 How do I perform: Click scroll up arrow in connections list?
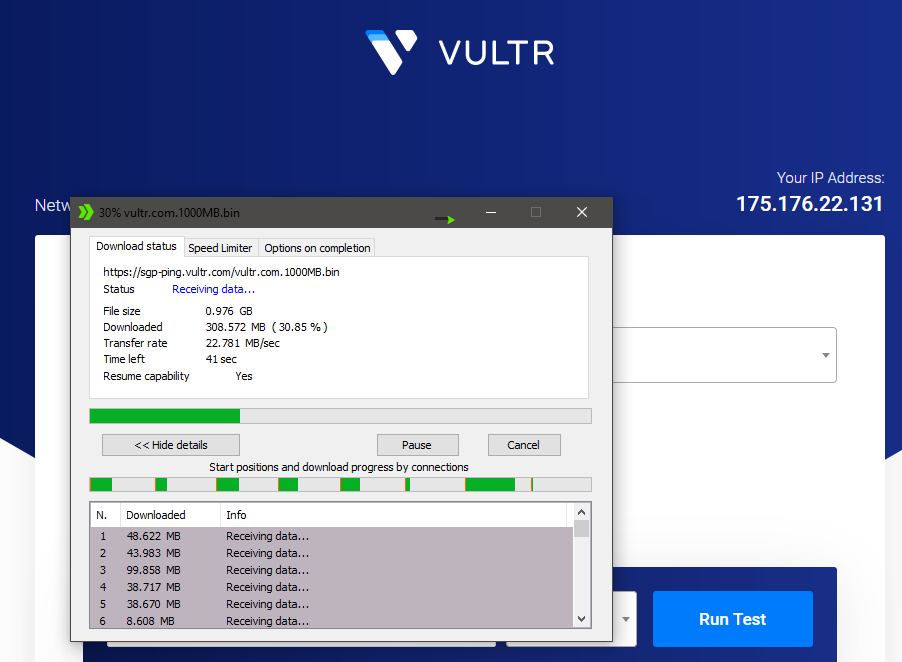pos(581,512)
